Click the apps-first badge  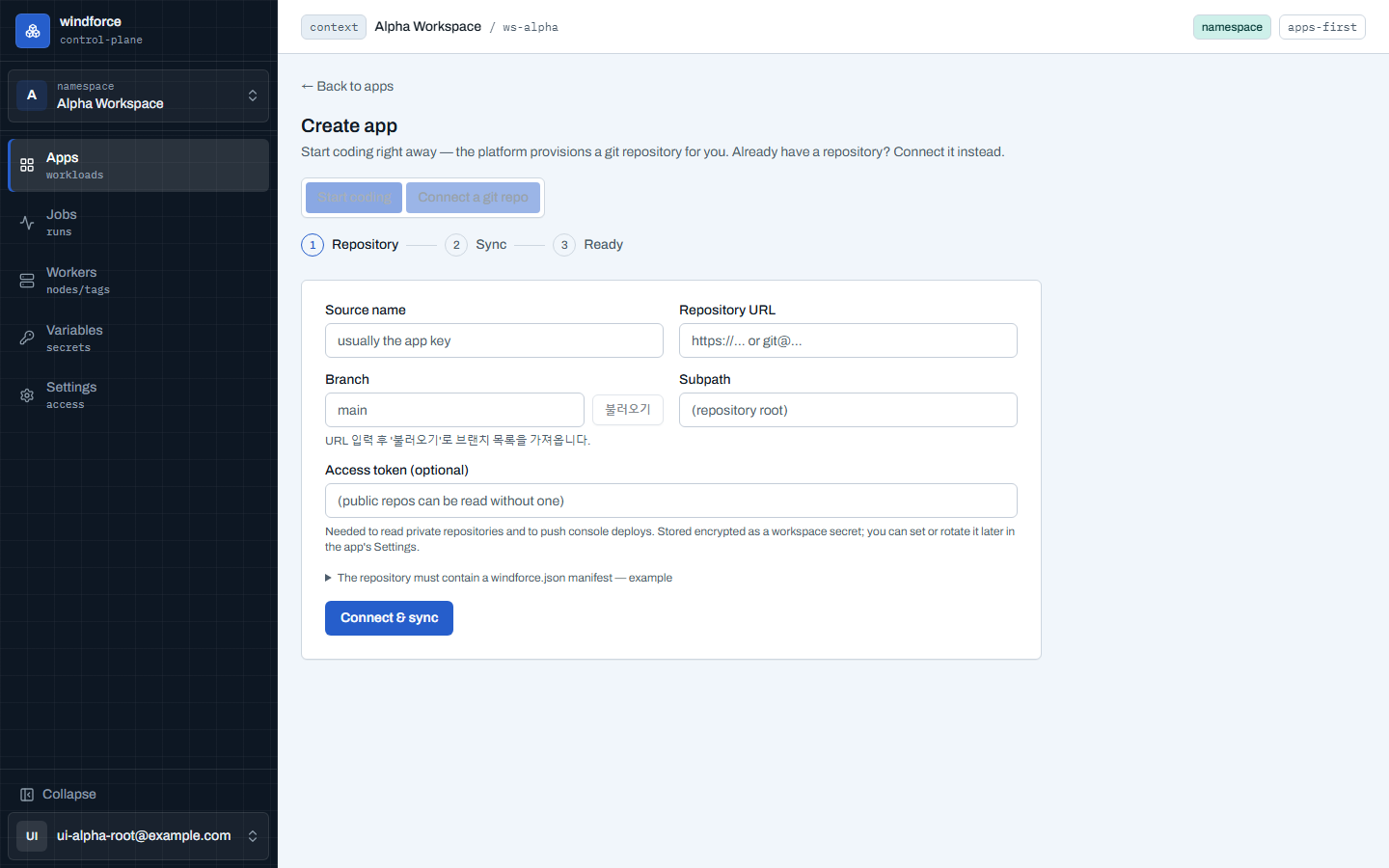pyautogui.click(x=1322, y=27)
